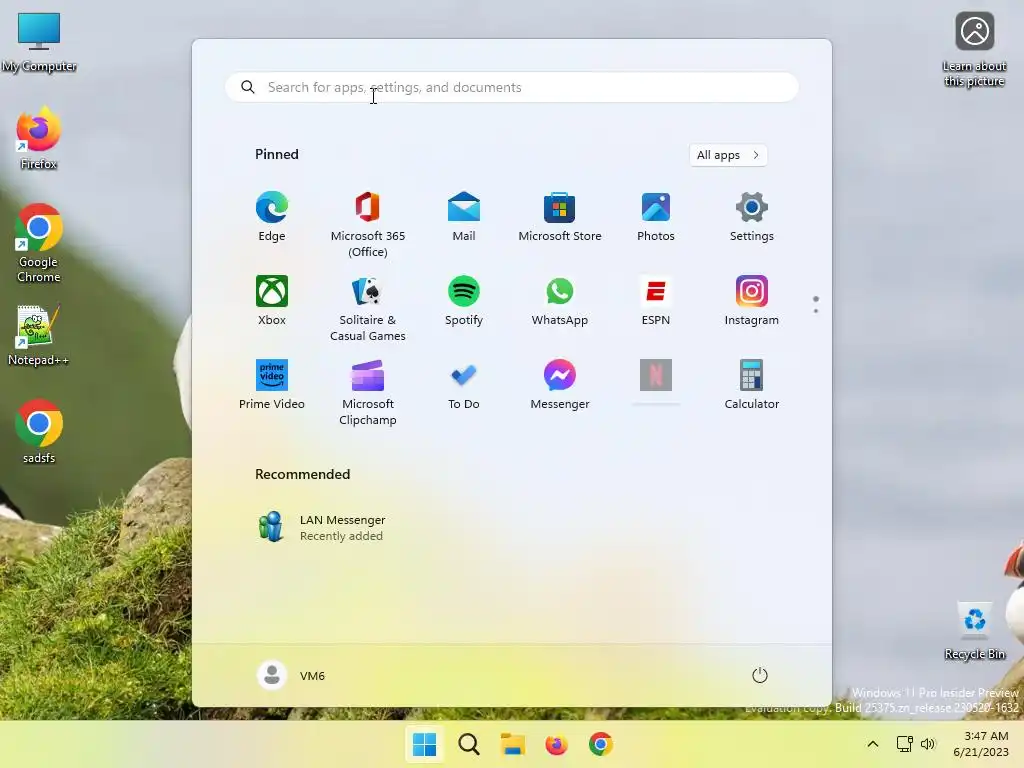The width and height of the screenshot is (1024, 768).
Task: Launch the Photos app
Action: (656, 217)
